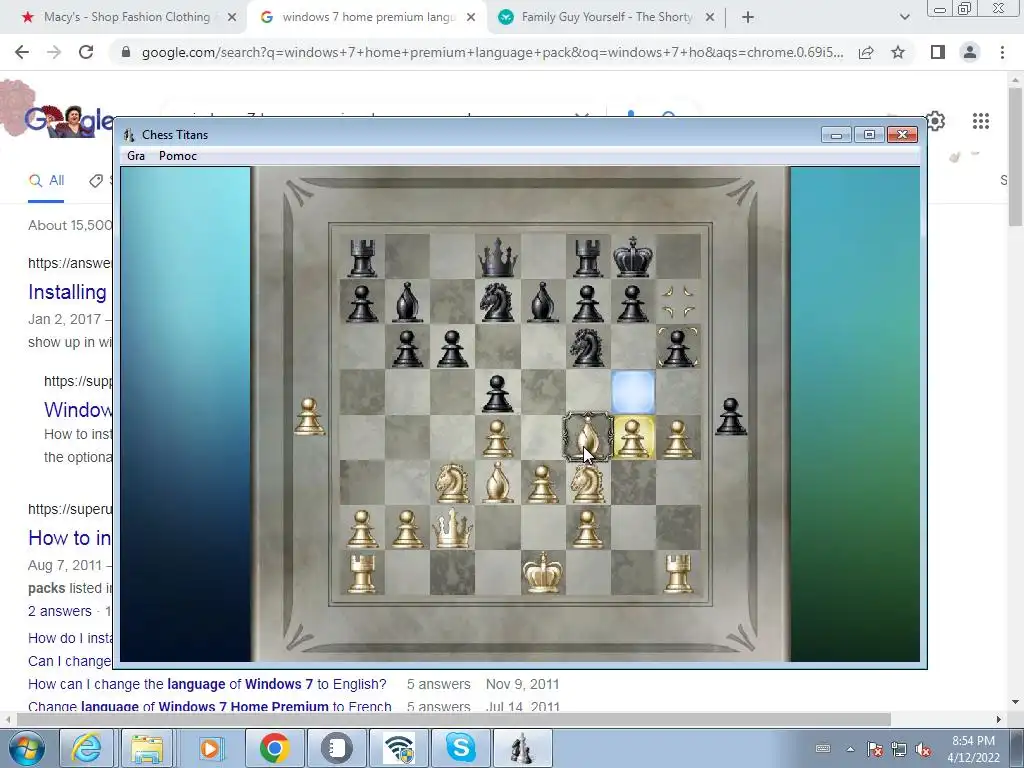Open Google apps grid

pos(980,121)
